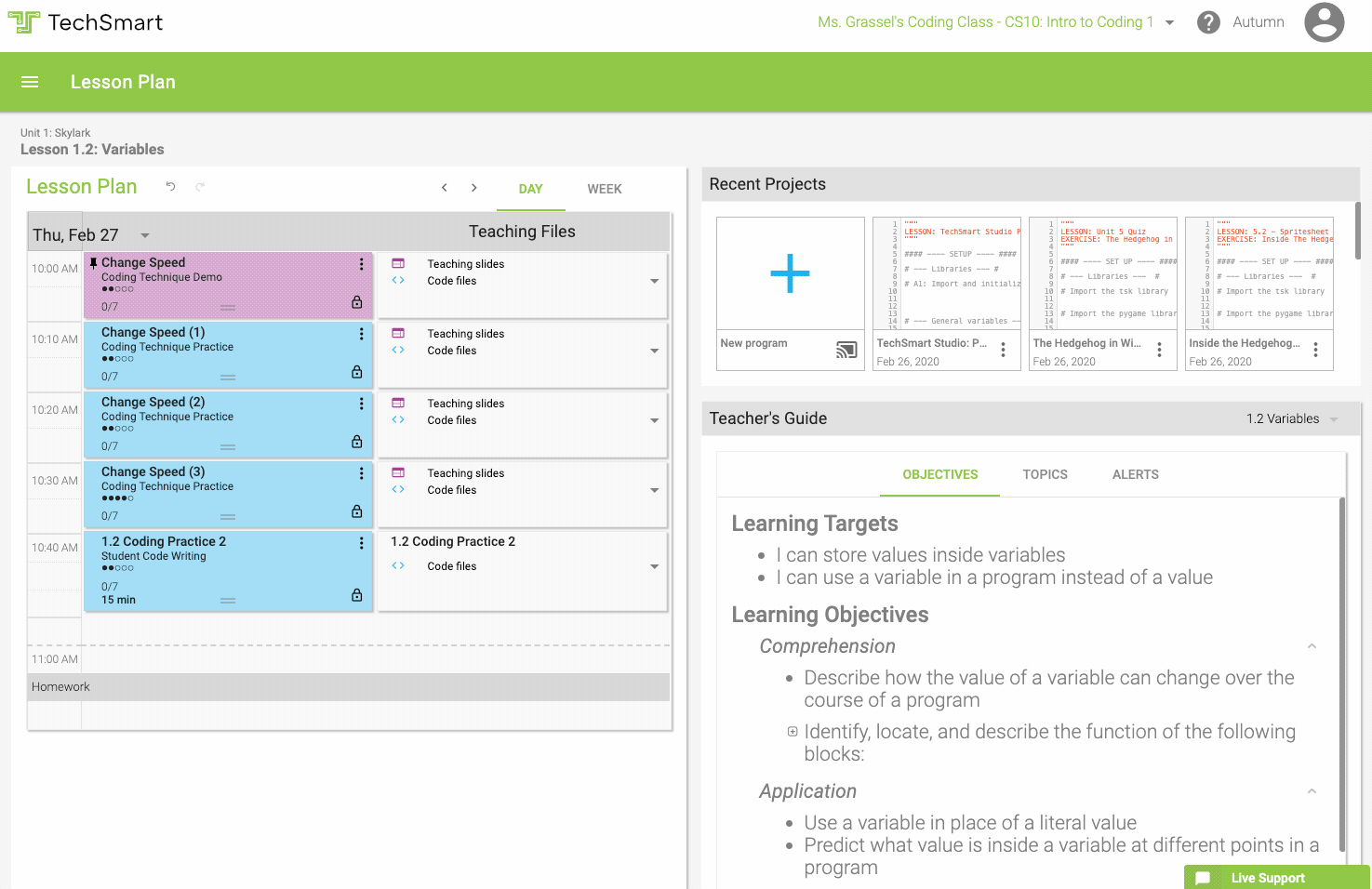Viewport: 1372px width, 889px height.
Task: Expand files for 1.2 Coding Practice 2
Action: (x=654, y=566)
